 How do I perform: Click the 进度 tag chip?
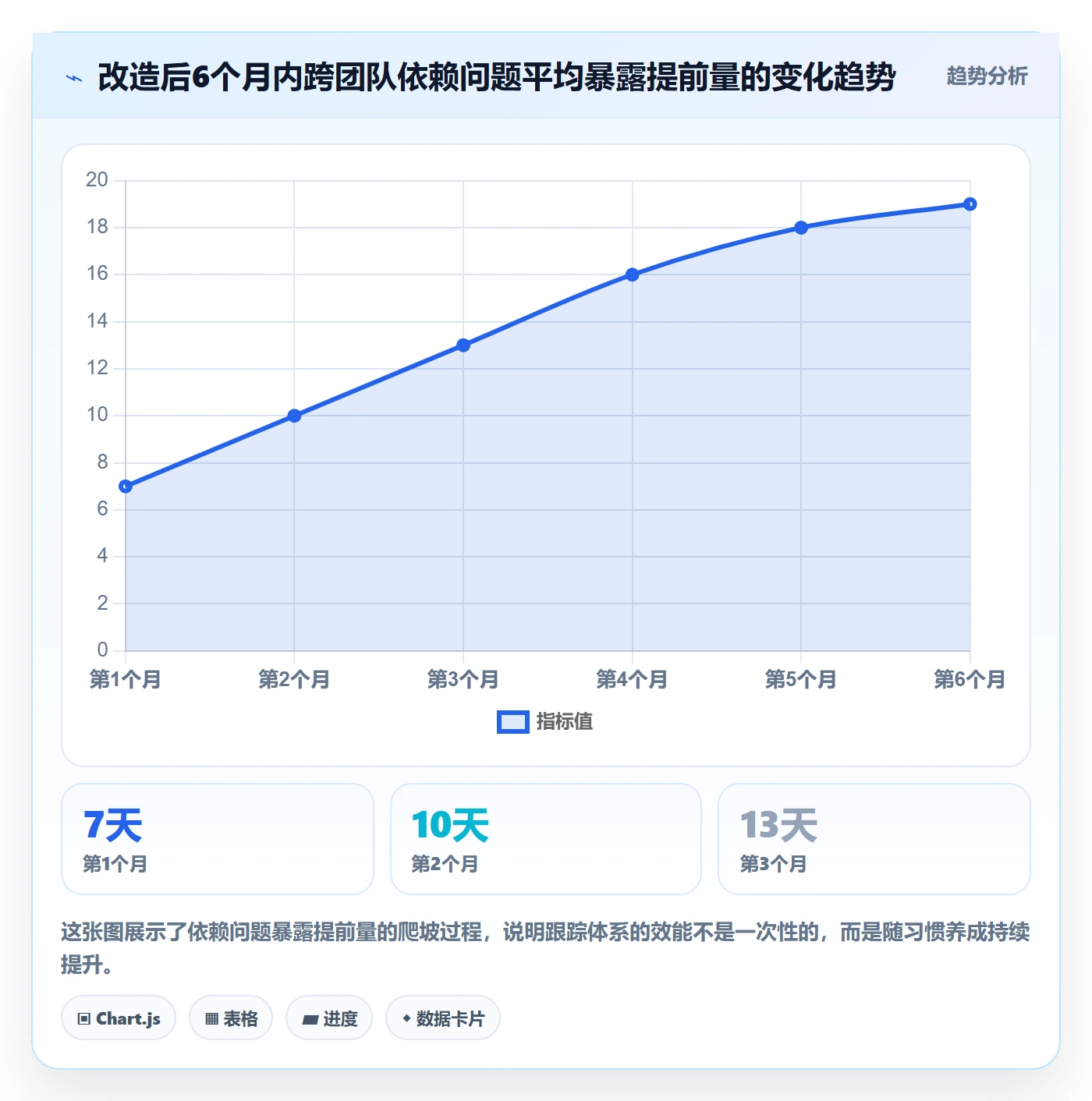329,1018
